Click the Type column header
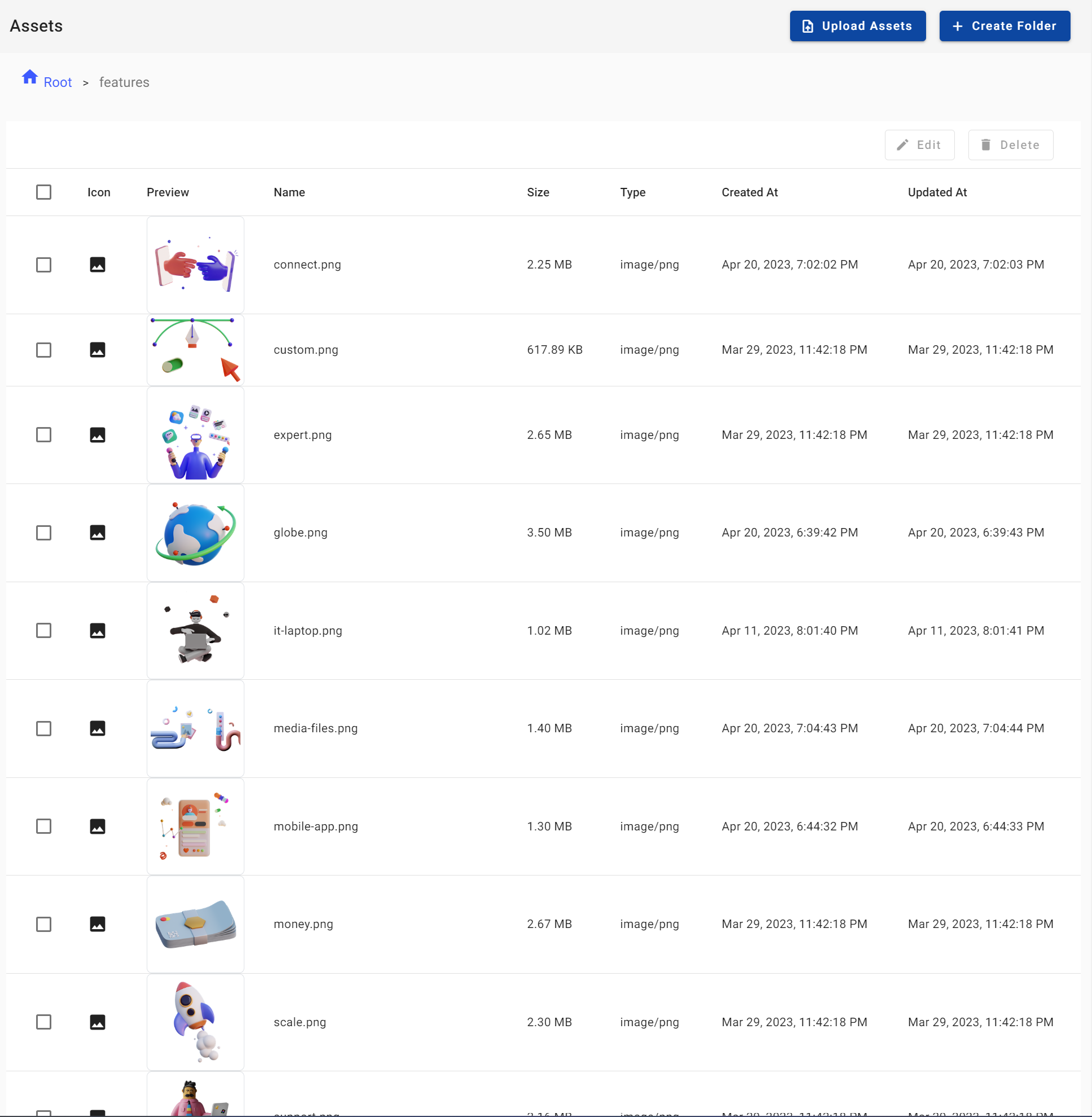Image resolution: width=1092 pixels, height=1117 pixels. pyautogui.click(x=633, y=192)
